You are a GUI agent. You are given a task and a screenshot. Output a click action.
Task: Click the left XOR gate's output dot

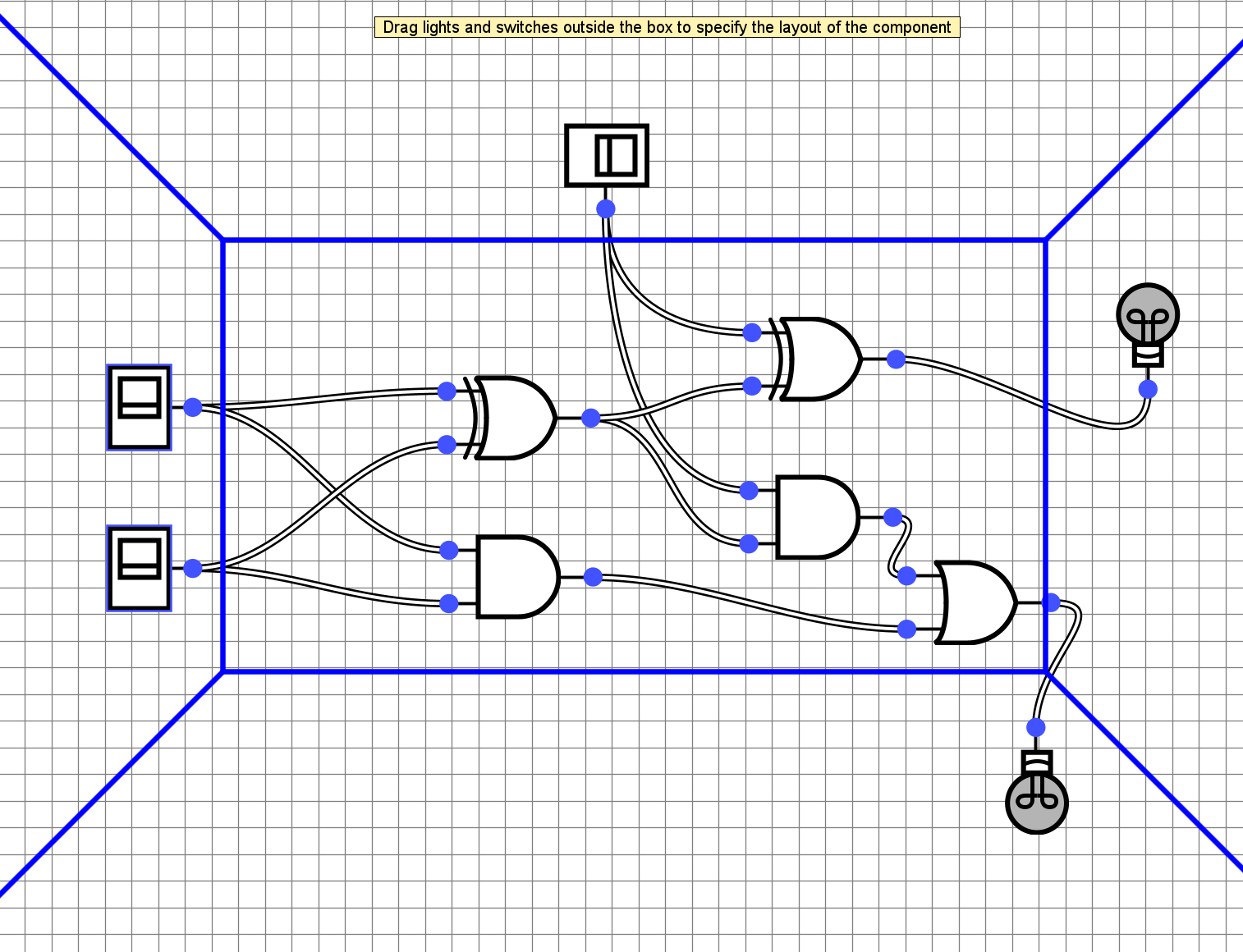click(x=591, y=419)
